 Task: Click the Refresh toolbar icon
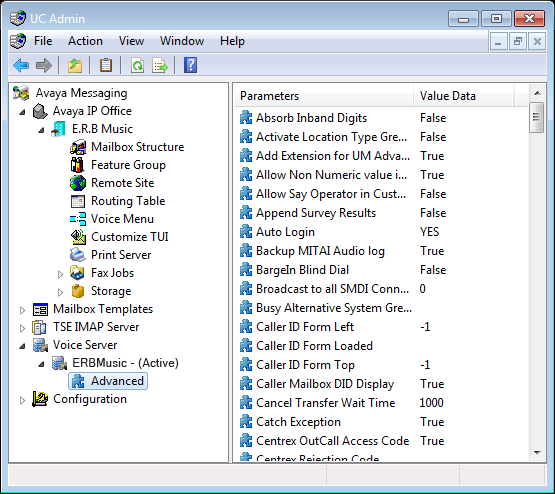pyautogui.click(x=137, y=65)
